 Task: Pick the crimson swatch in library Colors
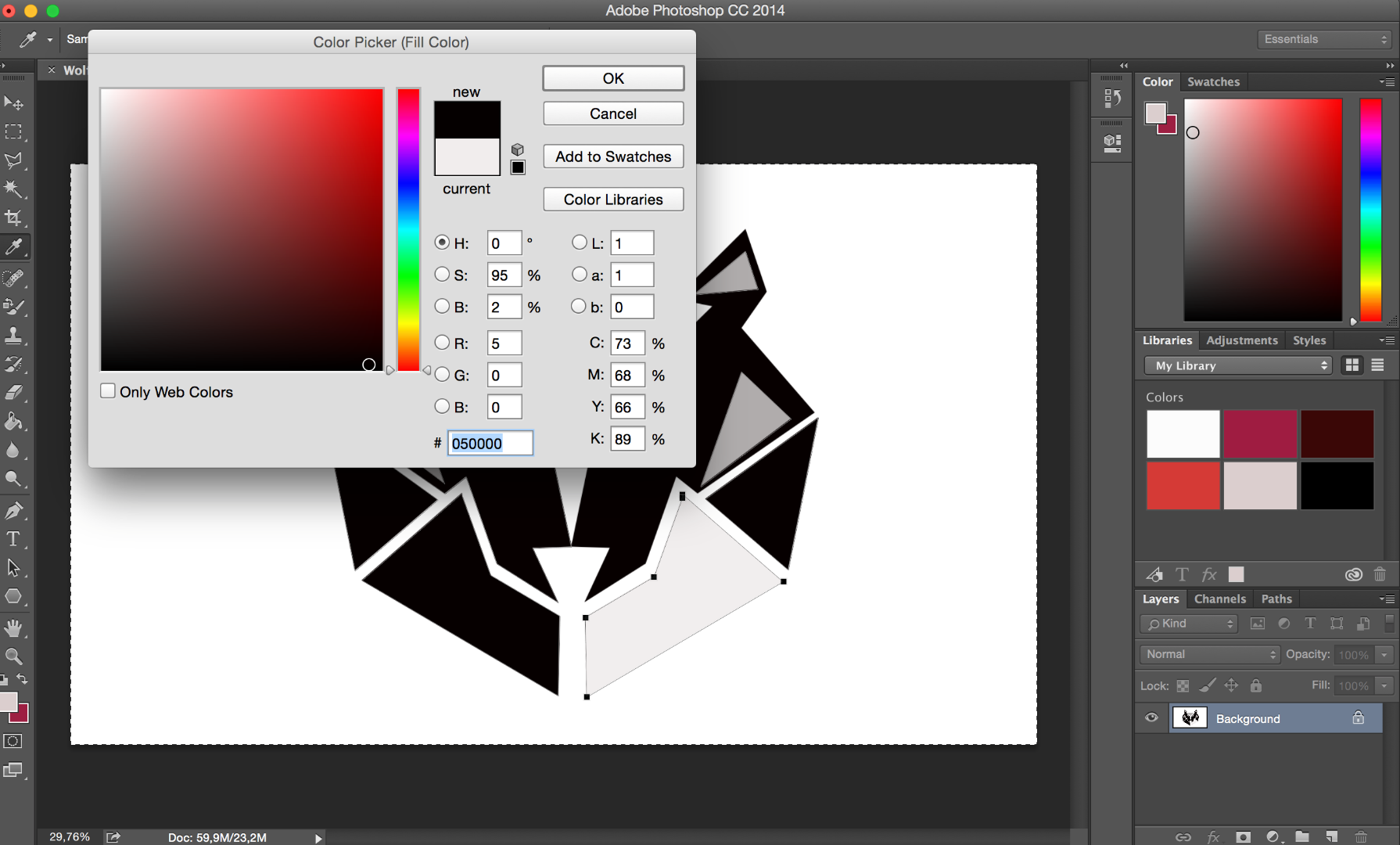tap(1260, 434)
